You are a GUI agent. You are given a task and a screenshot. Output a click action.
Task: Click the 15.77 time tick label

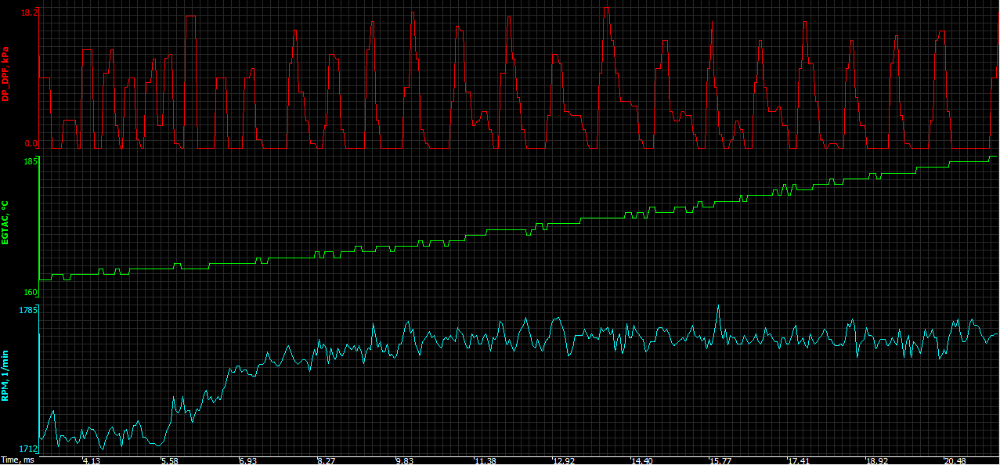click(720, 460)
